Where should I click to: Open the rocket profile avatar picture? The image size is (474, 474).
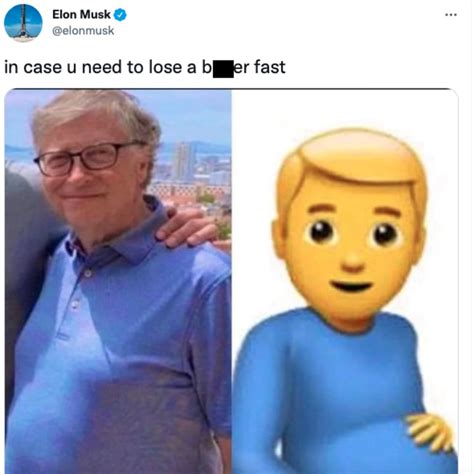[23, 23]
